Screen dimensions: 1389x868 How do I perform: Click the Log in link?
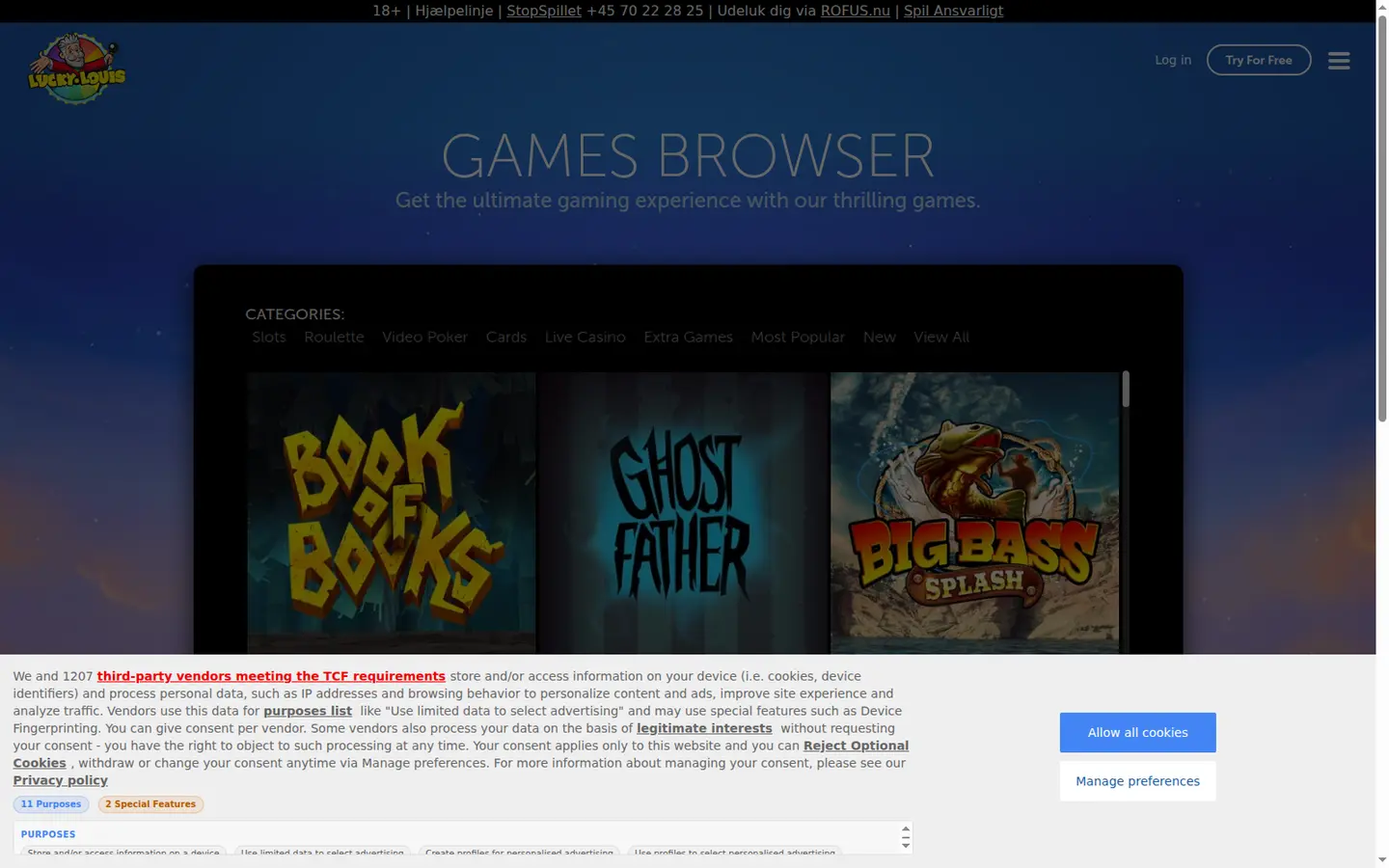(x=1173, y=60)
